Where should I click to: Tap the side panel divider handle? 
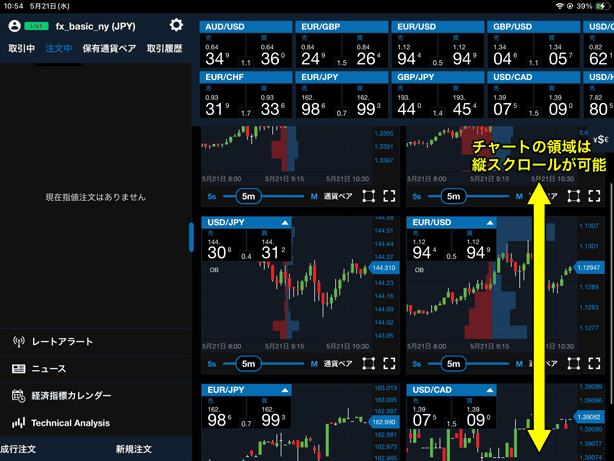point(191,237)
